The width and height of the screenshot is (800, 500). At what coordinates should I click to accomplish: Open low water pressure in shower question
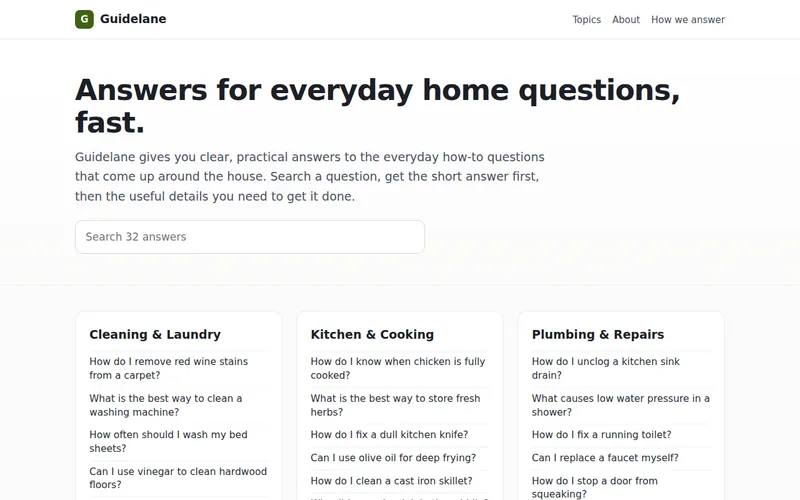click(620, 405)
